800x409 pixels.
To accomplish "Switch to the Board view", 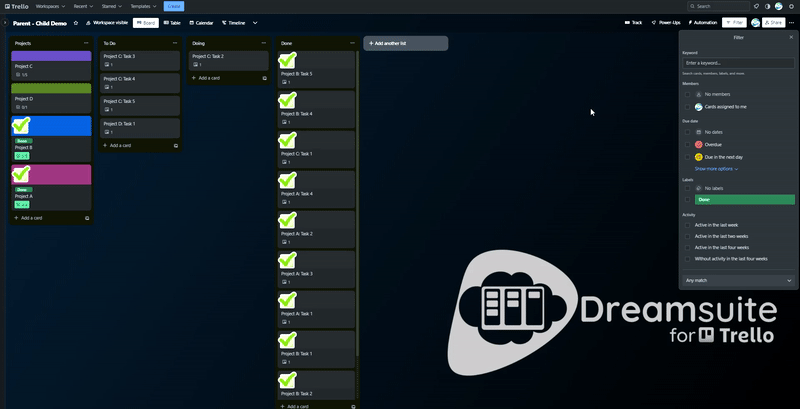I will click(146, 23).
